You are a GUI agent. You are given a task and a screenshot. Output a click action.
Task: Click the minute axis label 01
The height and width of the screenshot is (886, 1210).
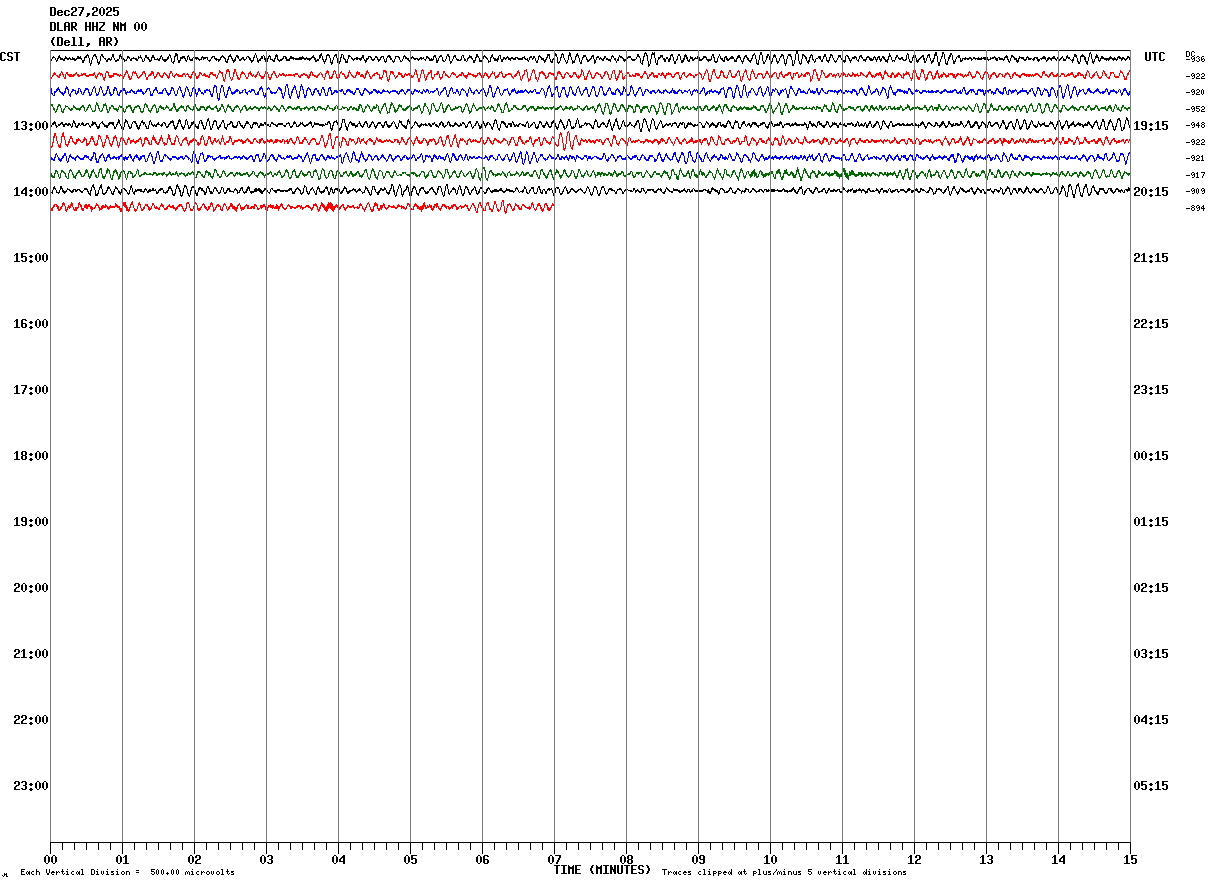122,860
